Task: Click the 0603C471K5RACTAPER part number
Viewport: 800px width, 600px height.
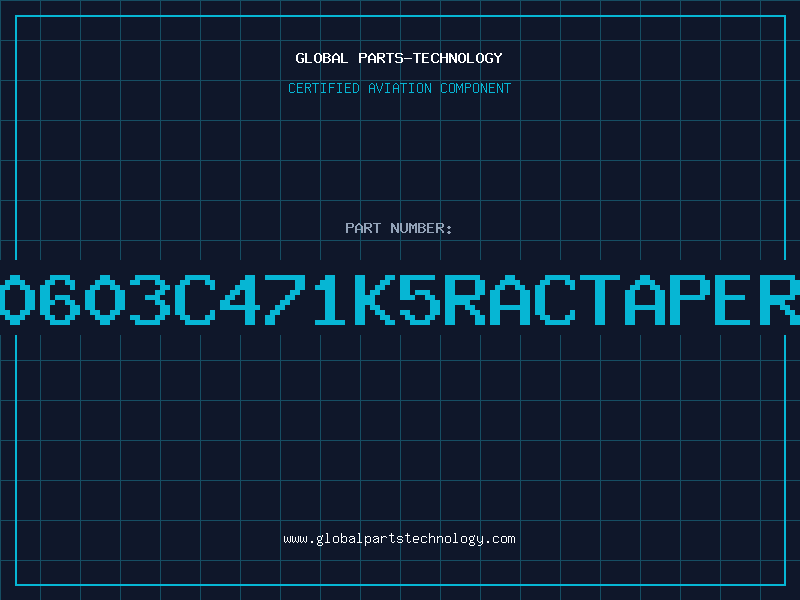Action: point(400,299)
